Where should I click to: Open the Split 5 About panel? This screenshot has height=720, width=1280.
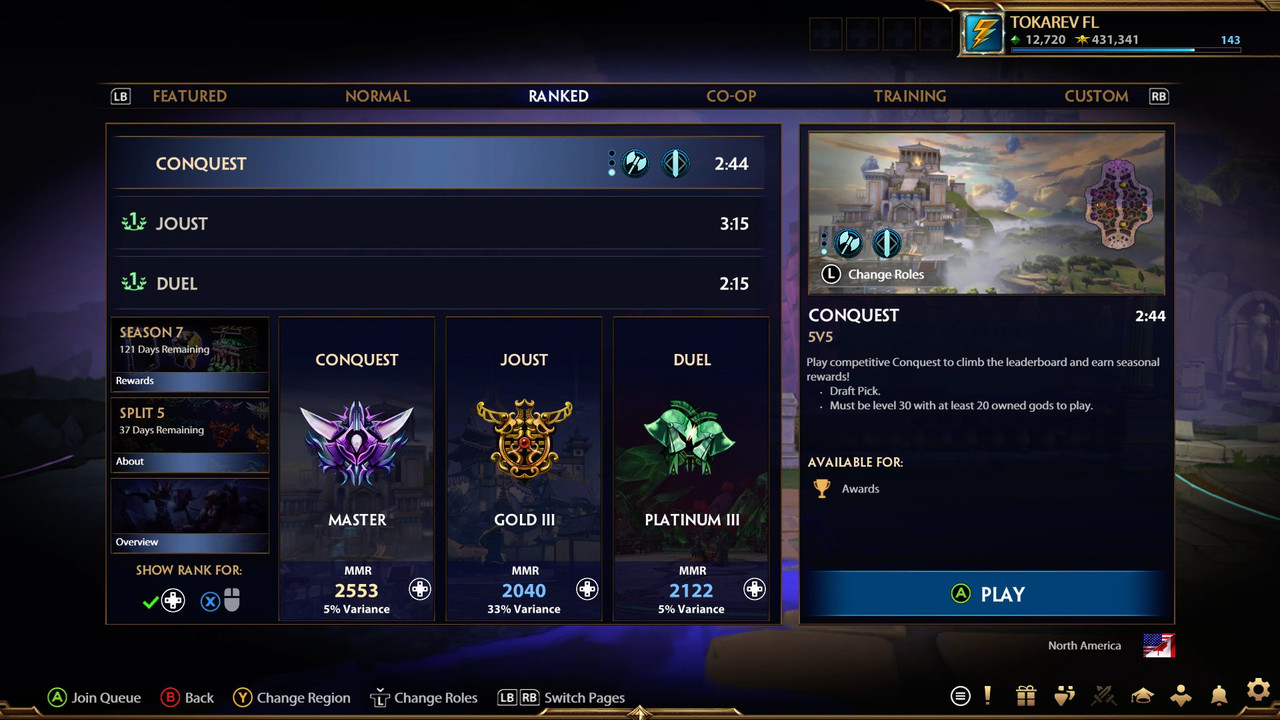tap(189, 435)
